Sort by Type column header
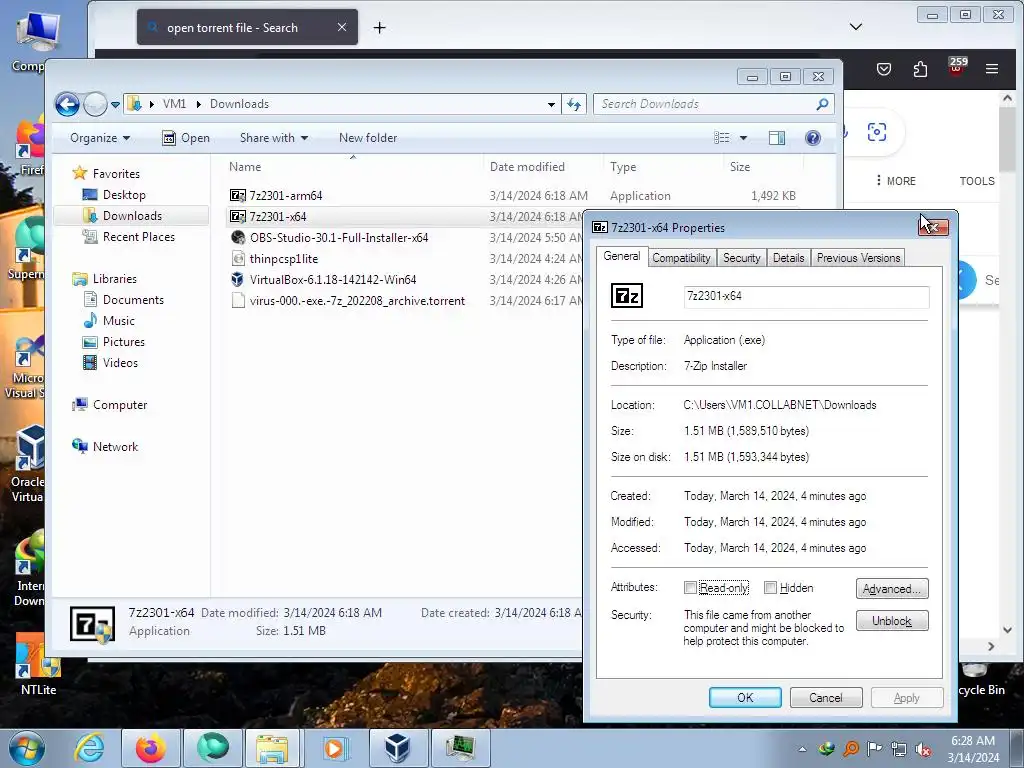The width and height of the screenshot is (1024, 768). pyautogui.click(x=623, y=167)
